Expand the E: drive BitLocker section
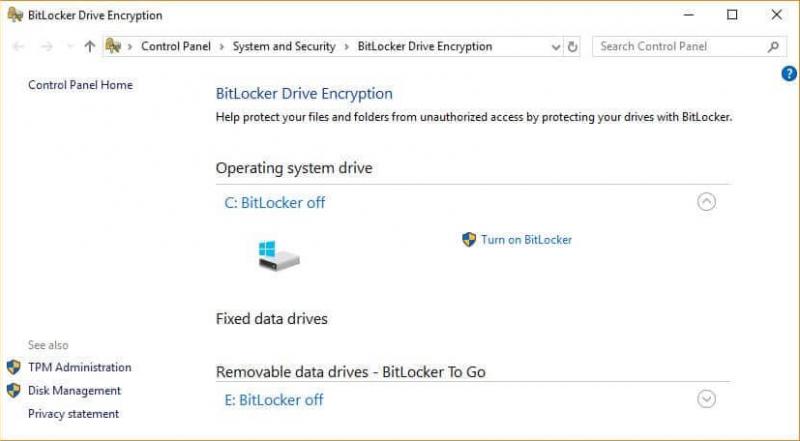 click(x=707, y=399)
